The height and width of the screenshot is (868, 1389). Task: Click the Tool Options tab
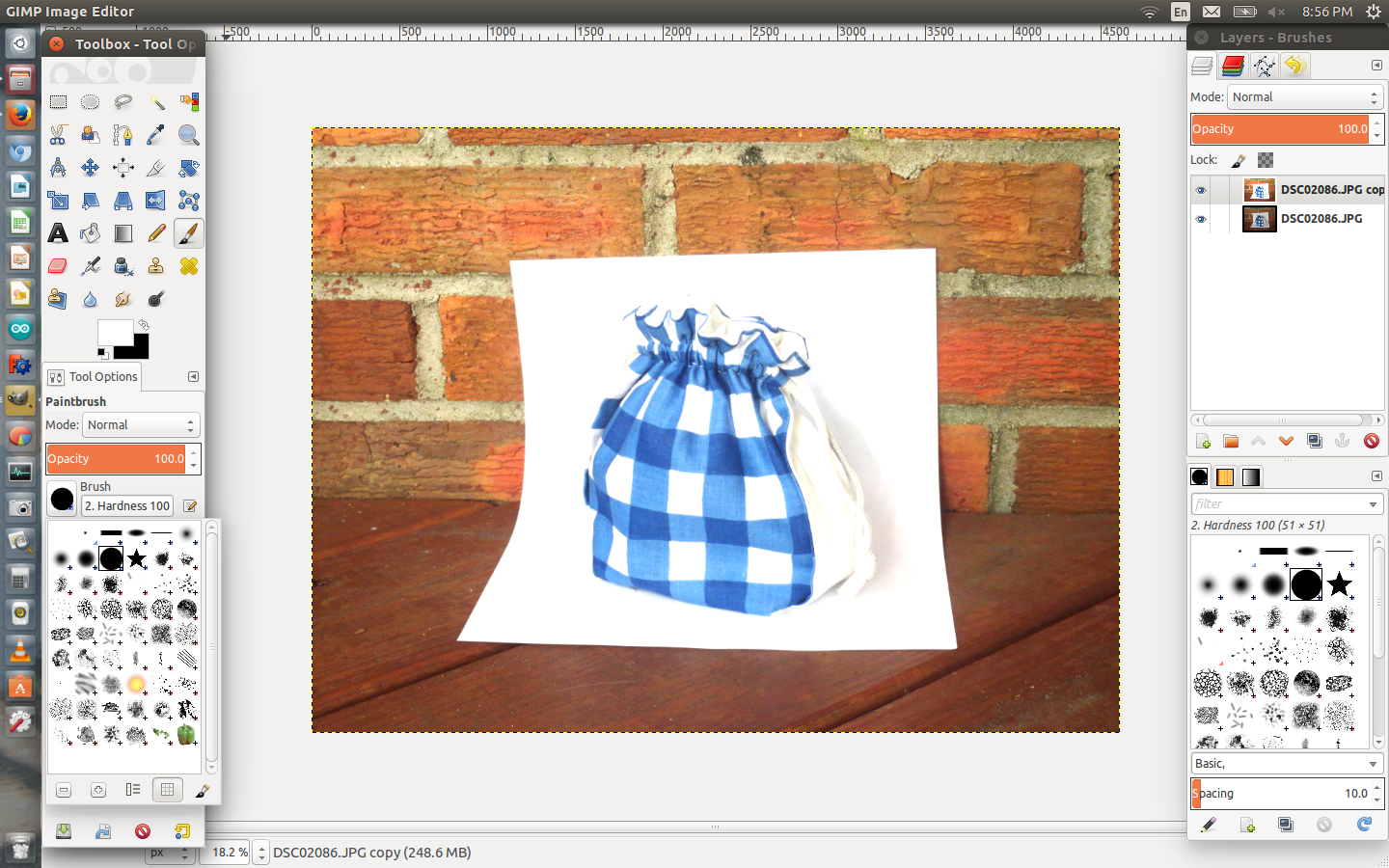94,377
